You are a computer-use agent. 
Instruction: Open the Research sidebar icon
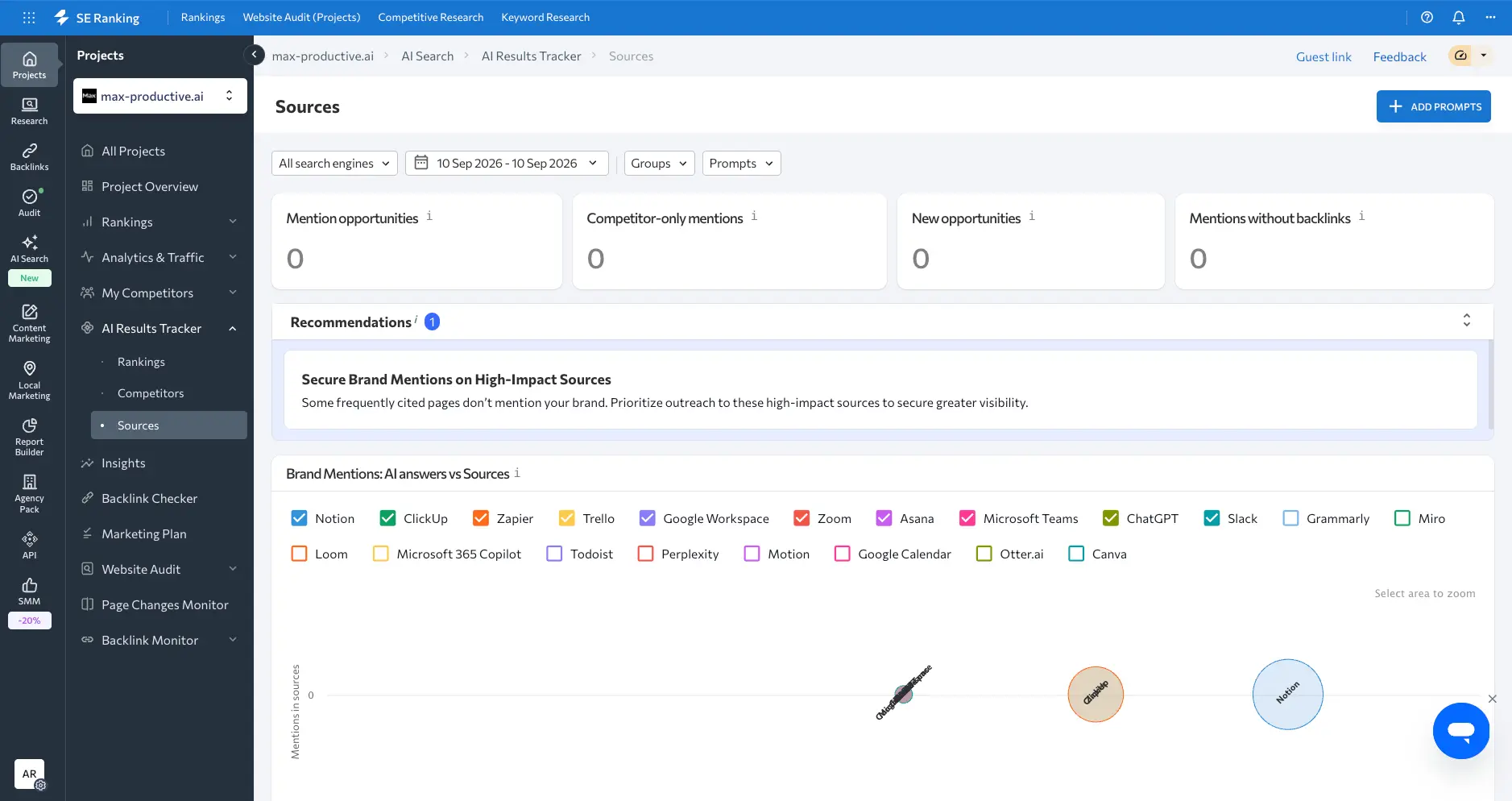(x=29, y=111)
